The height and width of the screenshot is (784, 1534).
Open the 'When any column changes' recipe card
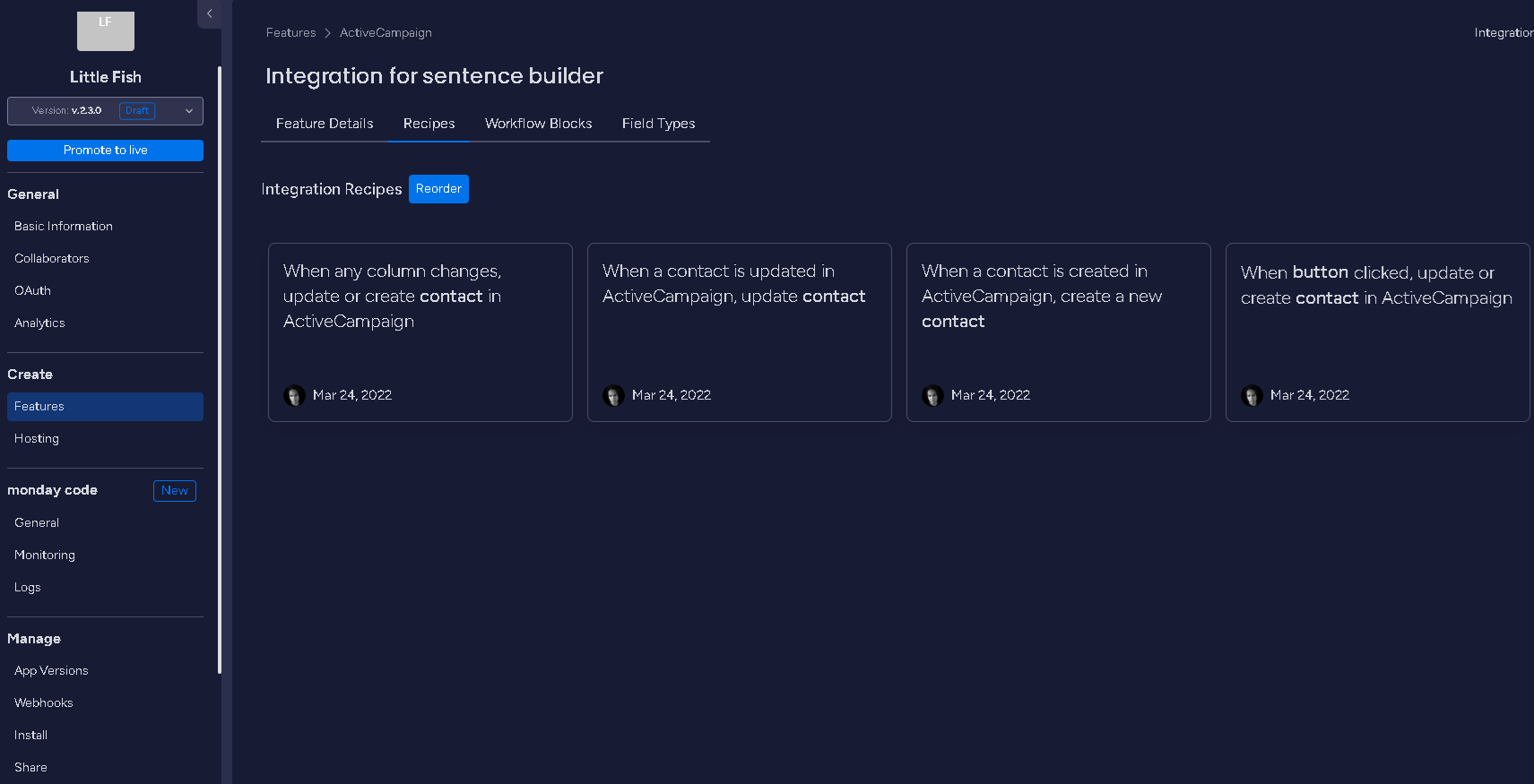[420, 332]
